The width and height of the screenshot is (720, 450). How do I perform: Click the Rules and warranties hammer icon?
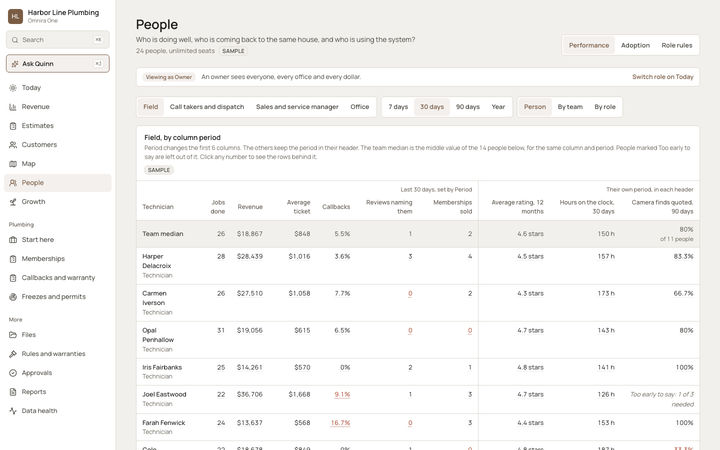(x=13, y=354)
